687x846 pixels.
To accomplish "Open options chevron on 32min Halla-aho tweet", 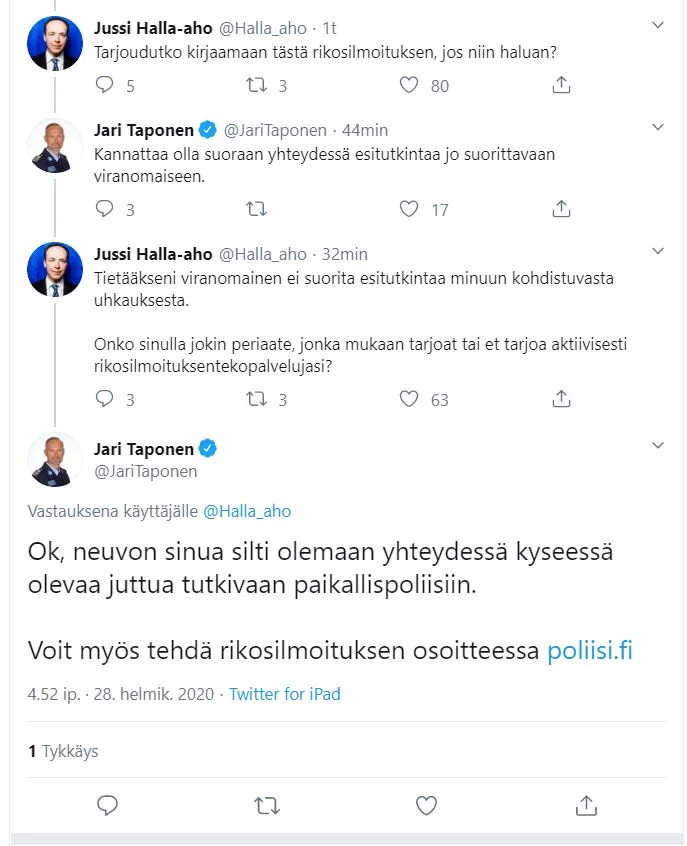I will coord(657,250).
